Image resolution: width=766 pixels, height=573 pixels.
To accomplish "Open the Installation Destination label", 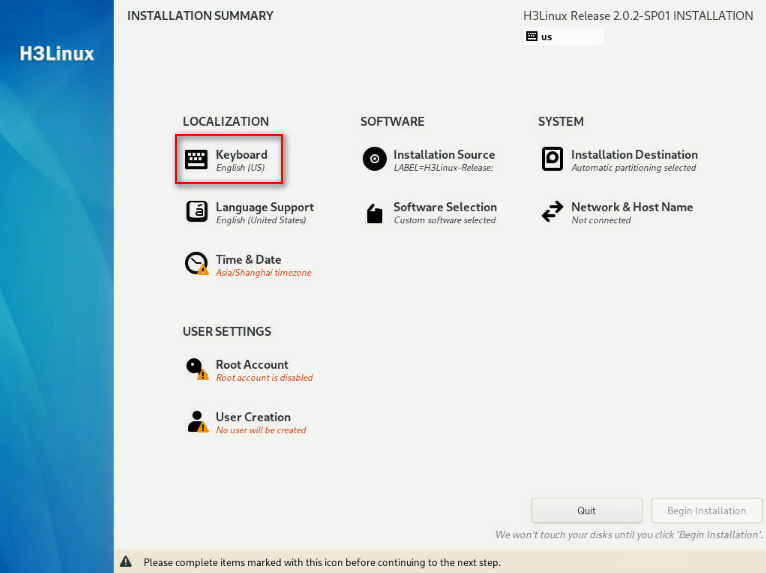I will point(635,155).
